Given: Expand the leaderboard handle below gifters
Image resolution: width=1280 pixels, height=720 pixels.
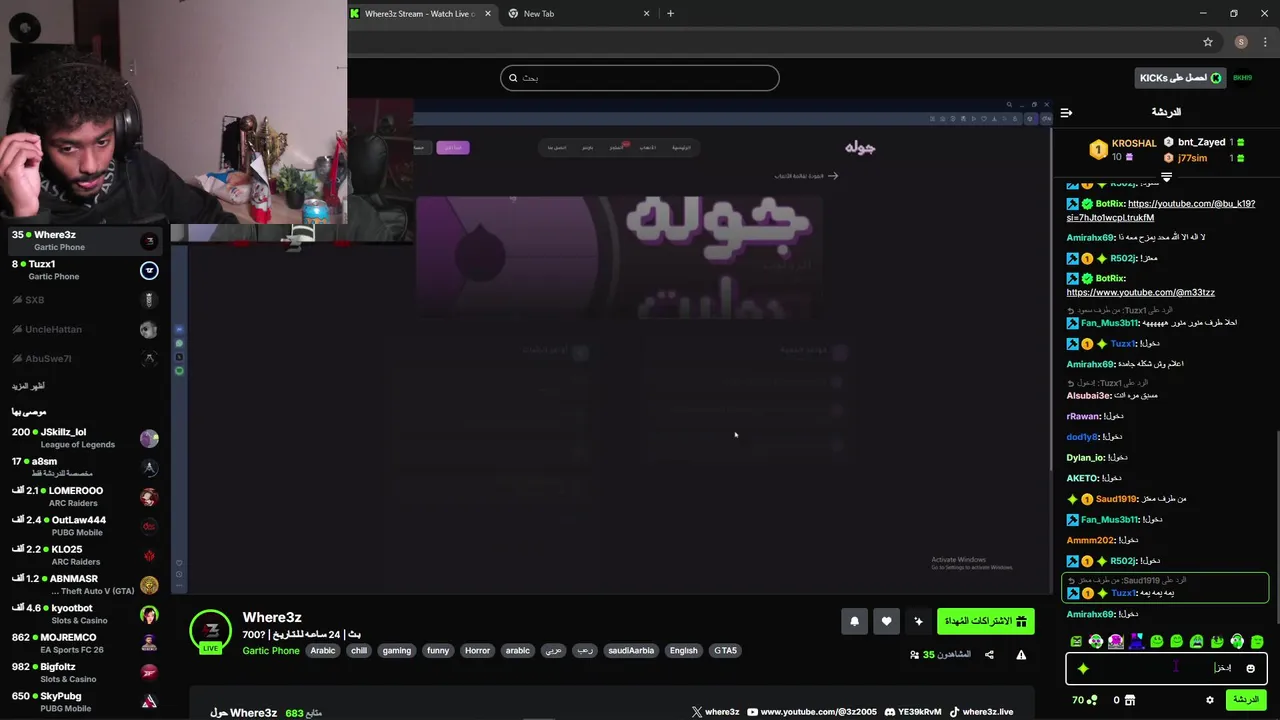Looking at the screenshot, I should [x=1166, y=177].
